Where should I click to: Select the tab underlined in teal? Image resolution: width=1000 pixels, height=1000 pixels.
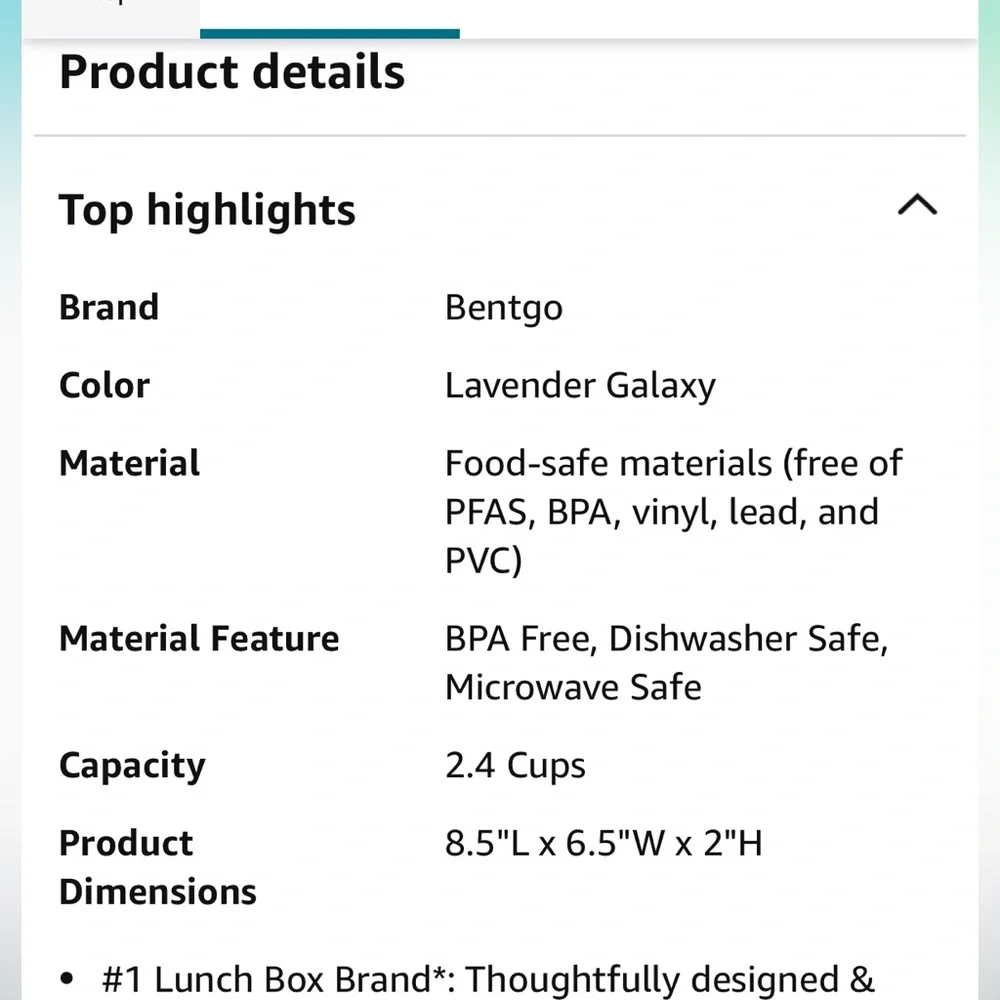[x=330, y=19]
